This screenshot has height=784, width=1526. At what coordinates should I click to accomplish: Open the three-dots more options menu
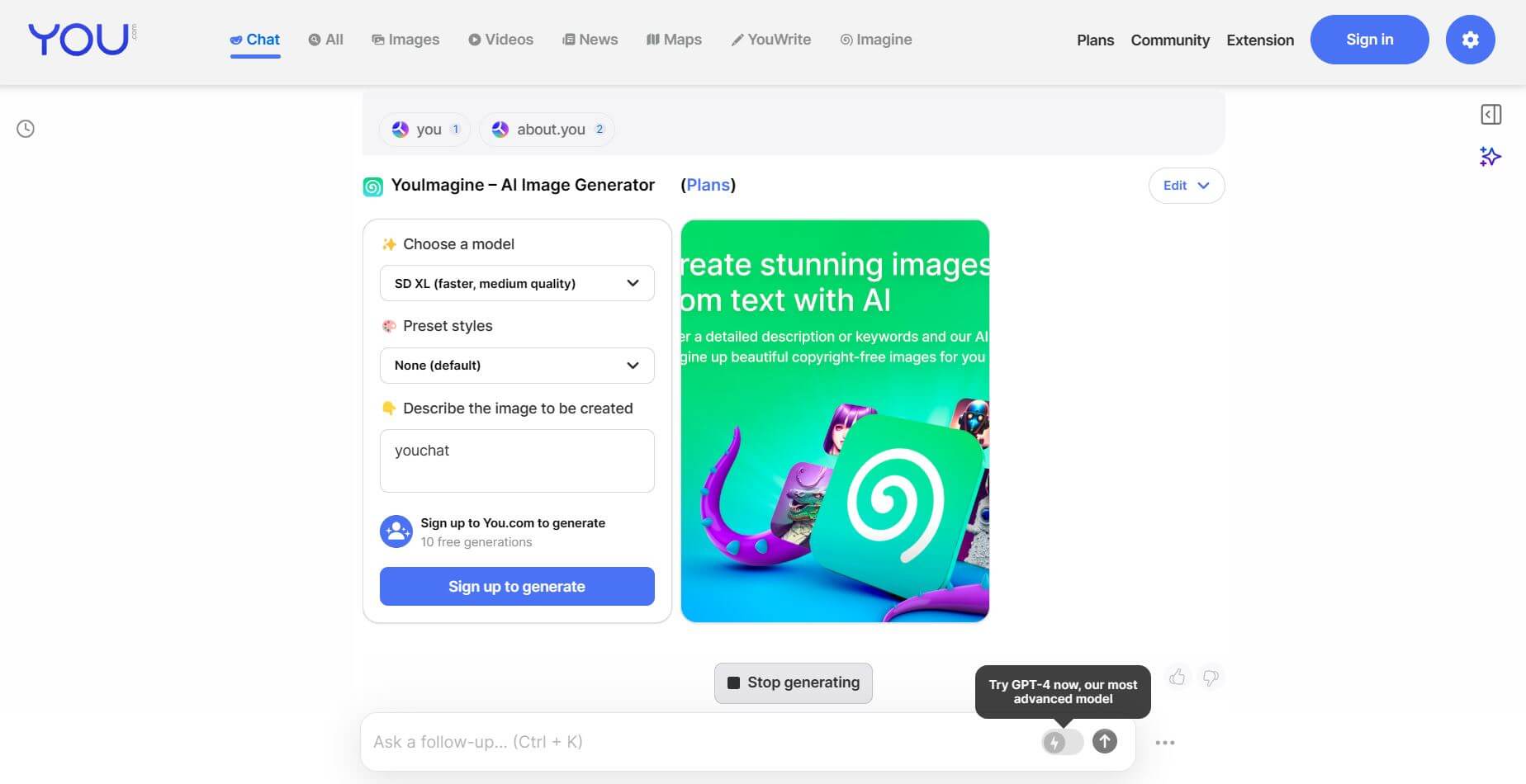click(x=1165, y=743)
